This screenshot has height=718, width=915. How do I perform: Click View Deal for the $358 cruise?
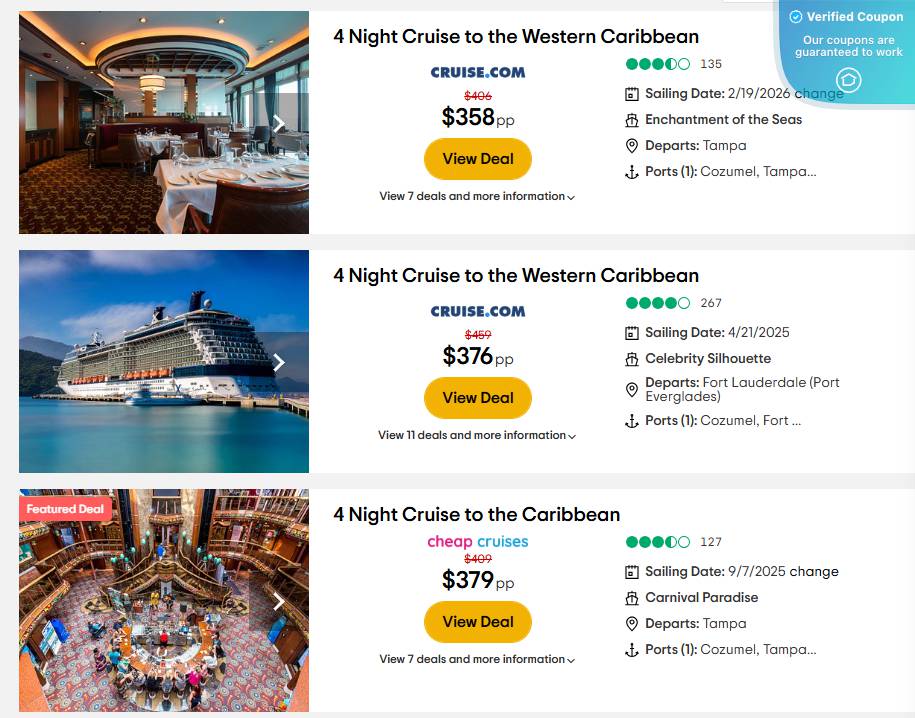[x=477, y=159]
